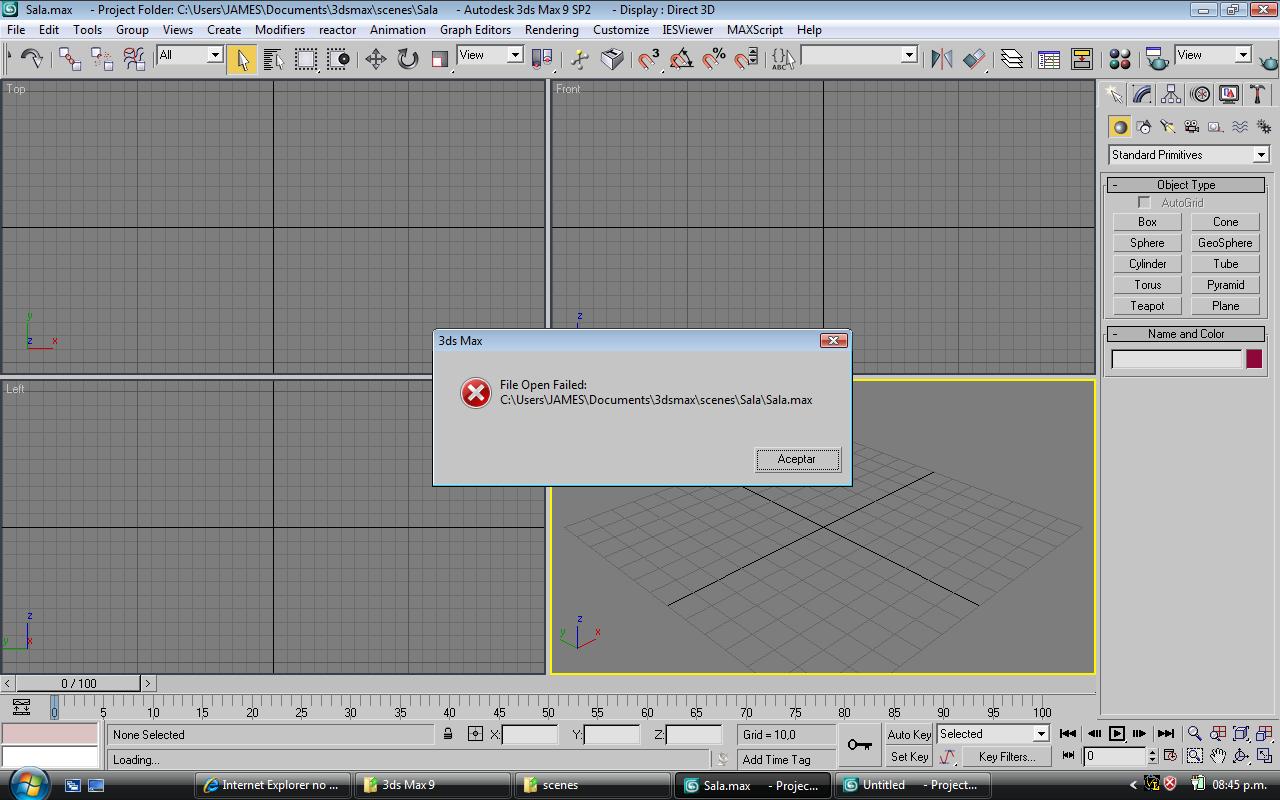Activate the Select and Scale tool
The height and width of the screenshot is (800, 1280).
(439, 59)
